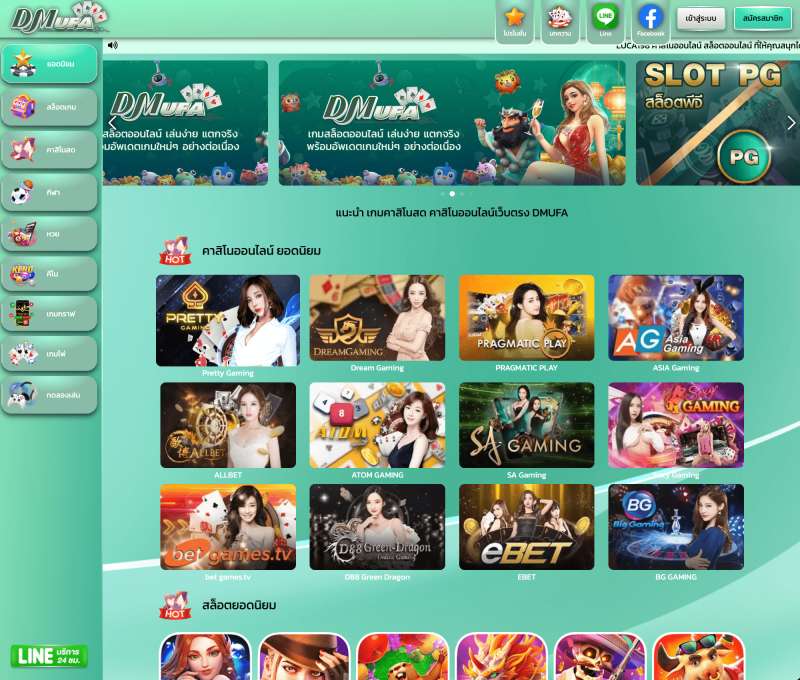The image size is (800, 680).
Task: Open the DMUFA logo home link
Action: point(59,18)
